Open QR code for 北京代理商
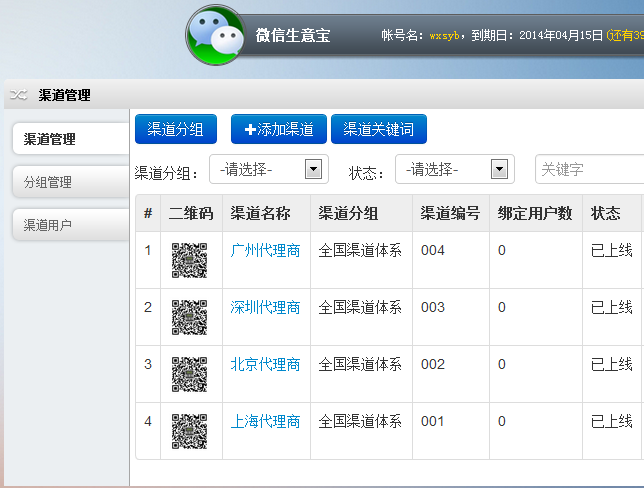644x488 pixels. point(189,374)
